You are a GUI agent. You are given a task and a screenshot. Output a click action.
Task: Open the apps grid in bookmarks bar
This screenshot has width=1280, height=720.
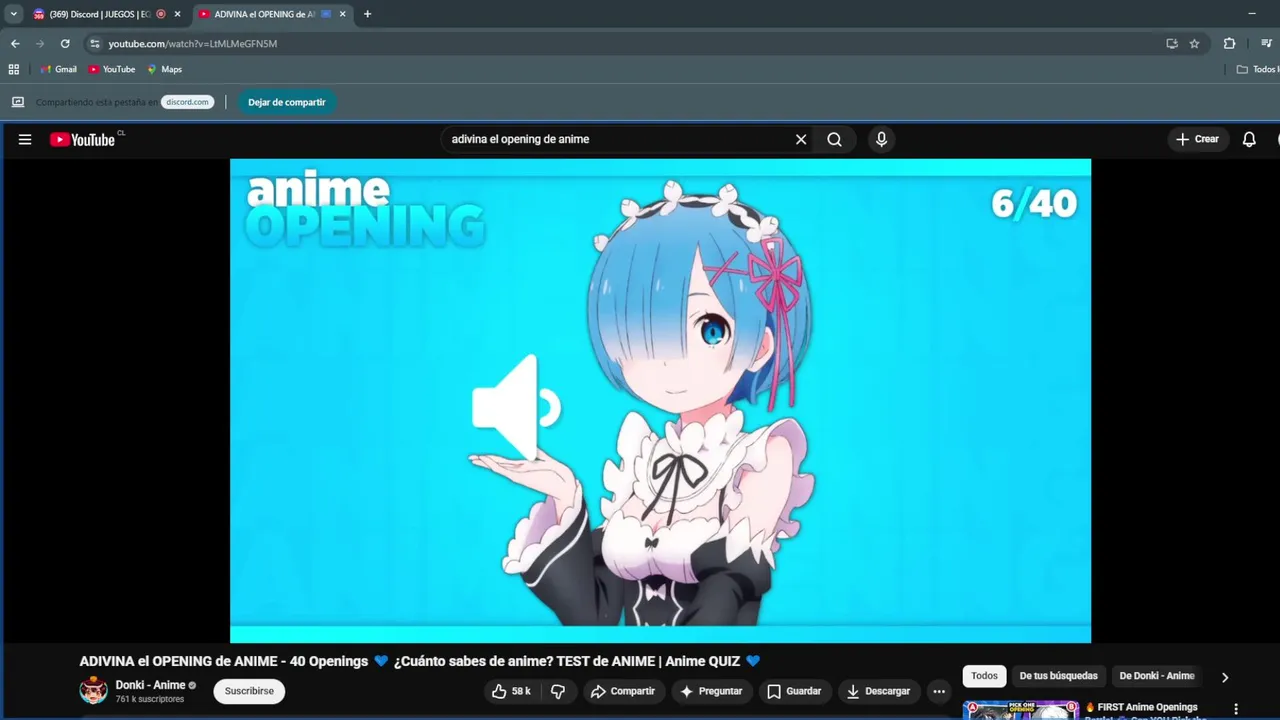(x=14, y=69)
